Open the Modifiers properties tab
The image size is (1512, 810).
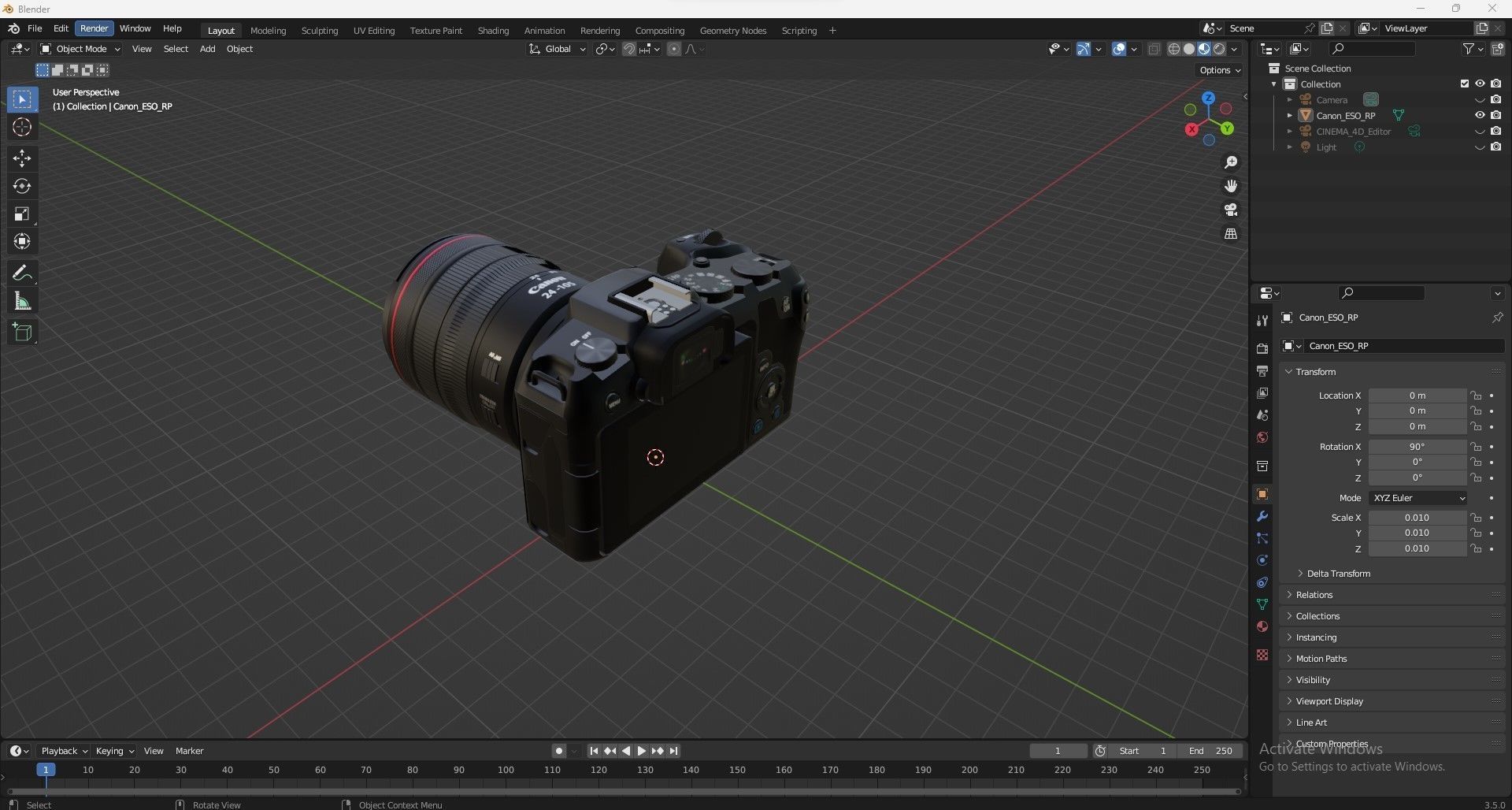click(x=1262, y=516)
